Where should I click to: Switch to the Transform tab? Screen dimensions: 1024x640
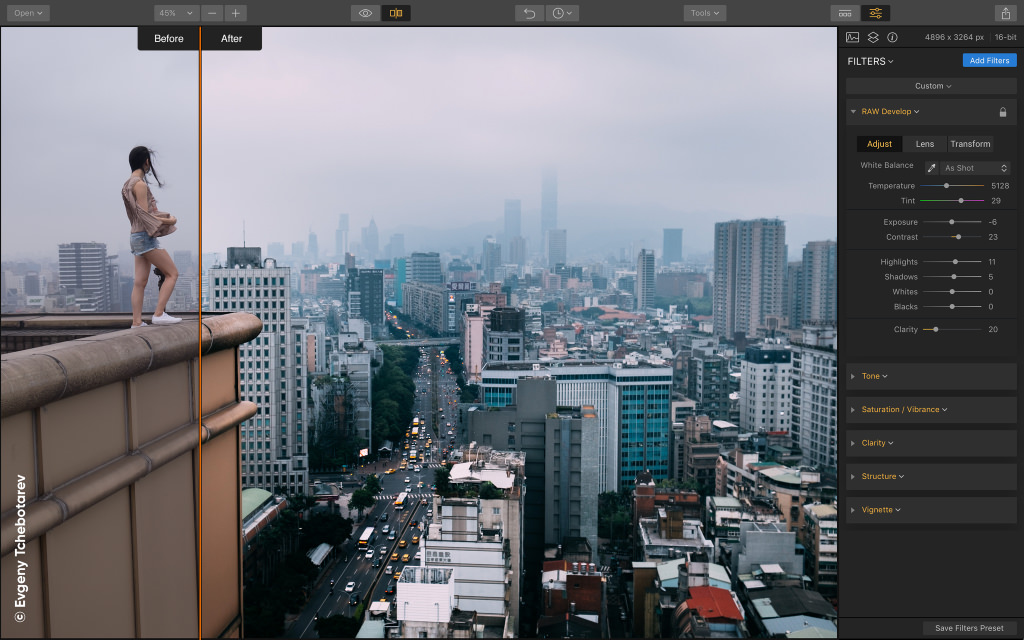tap(970, 144)
